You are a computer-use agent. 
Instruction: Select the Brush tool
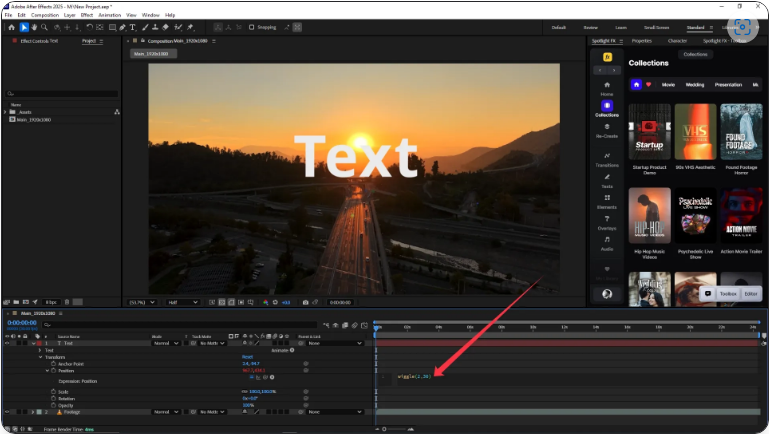(x=145, y=27)
